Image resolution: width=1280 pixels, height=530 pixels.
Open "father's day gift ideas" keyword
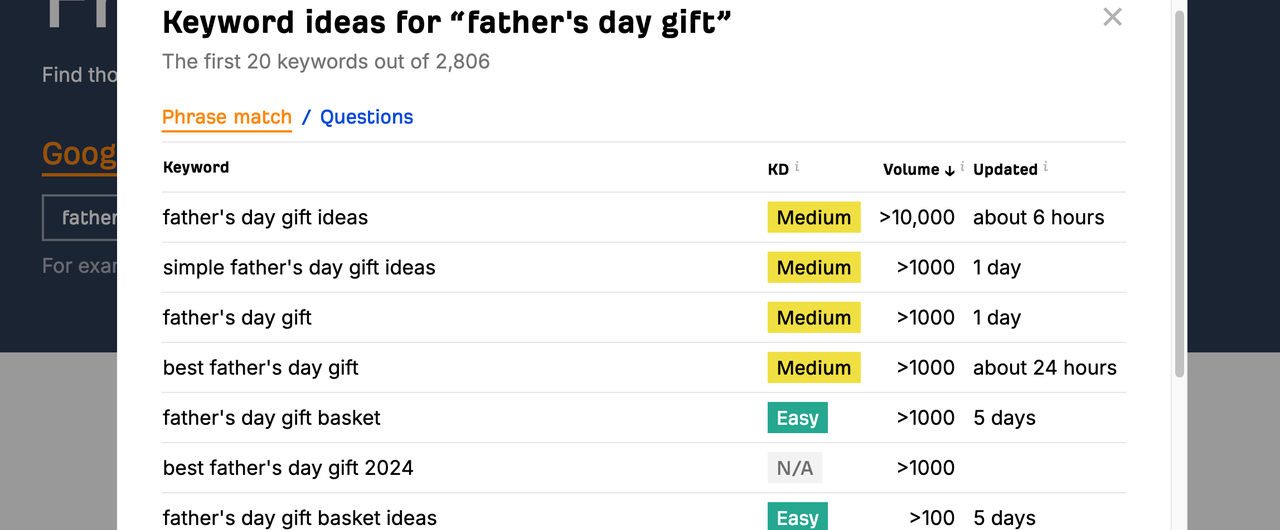click(x=265, y=218)
